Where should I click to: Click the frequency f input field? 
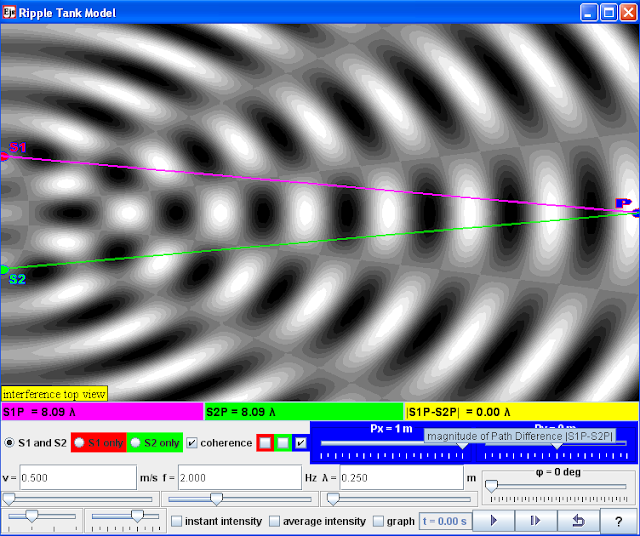point(240,477)
